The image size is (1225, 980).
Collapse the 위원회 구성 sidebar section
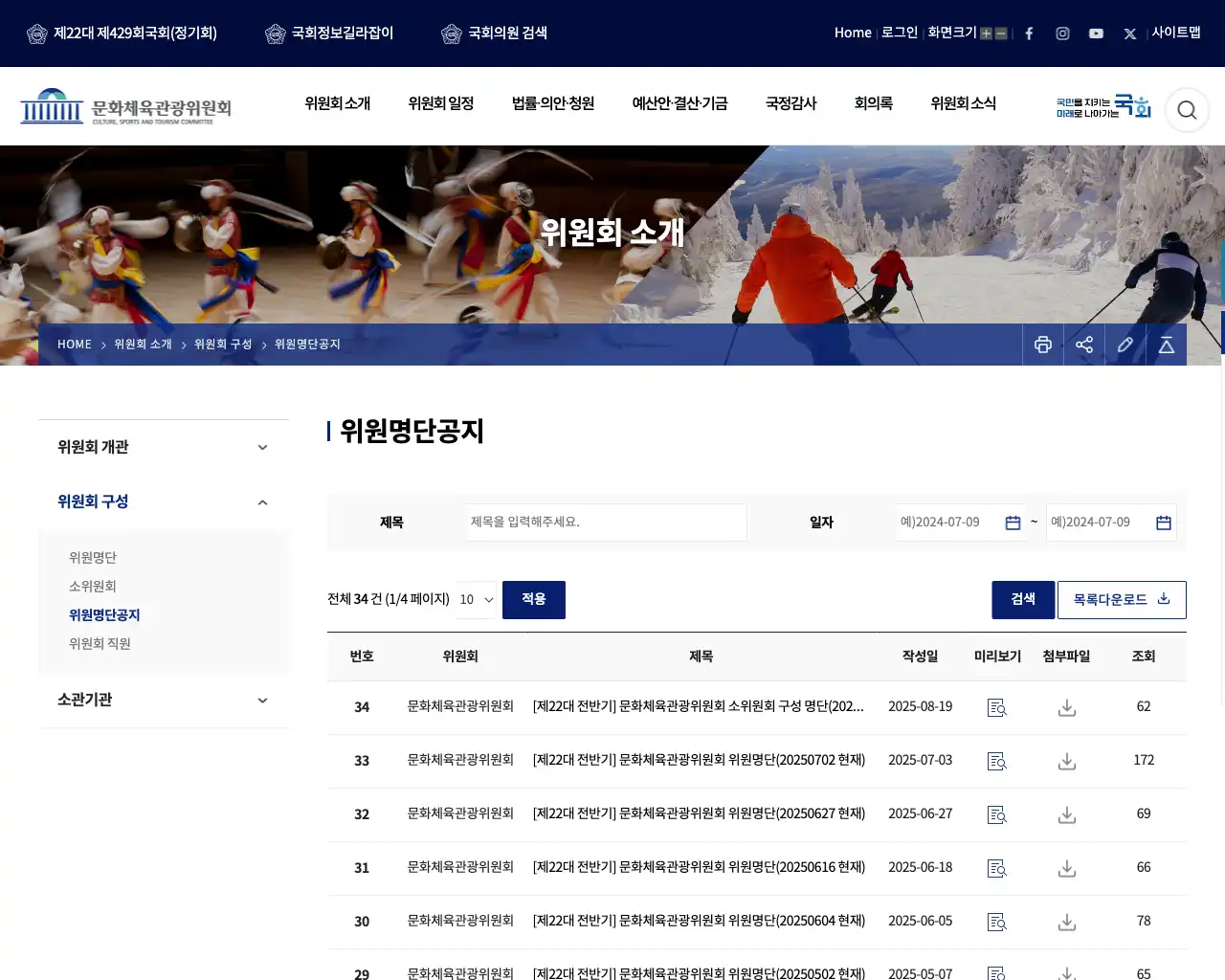click(164, 501)
